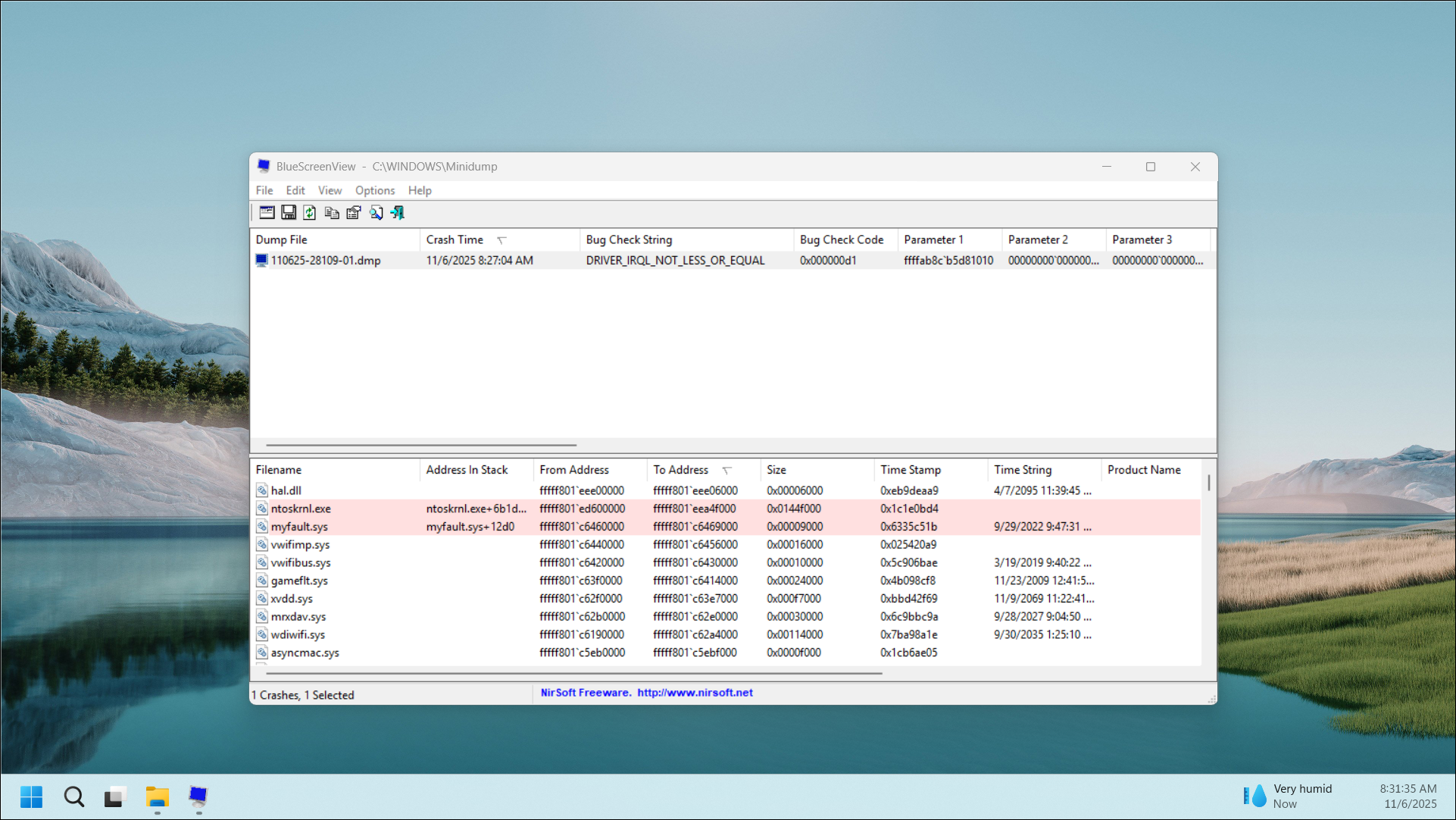1456x820 pixels.
Task: Select the 110625-28109-01.dmp dump file row
Action: (326, 261)
